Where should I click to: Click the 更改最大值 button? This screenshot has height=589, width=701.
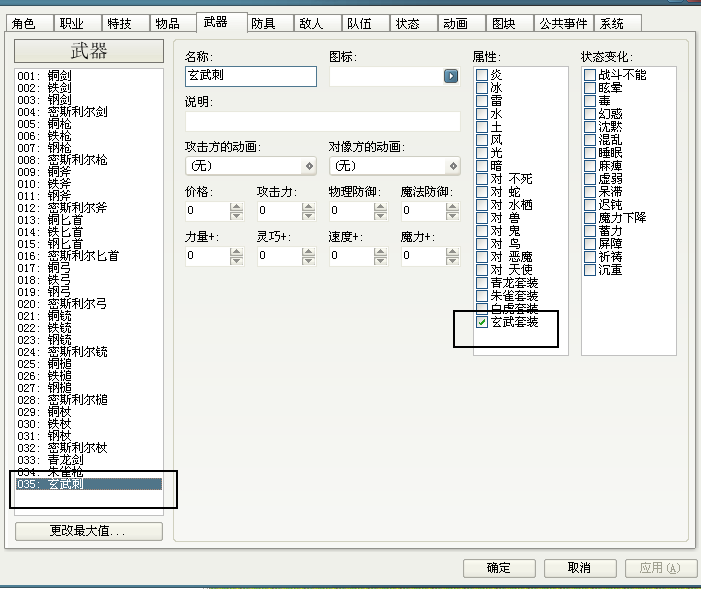pyautogui.click(x=89, y=531)
